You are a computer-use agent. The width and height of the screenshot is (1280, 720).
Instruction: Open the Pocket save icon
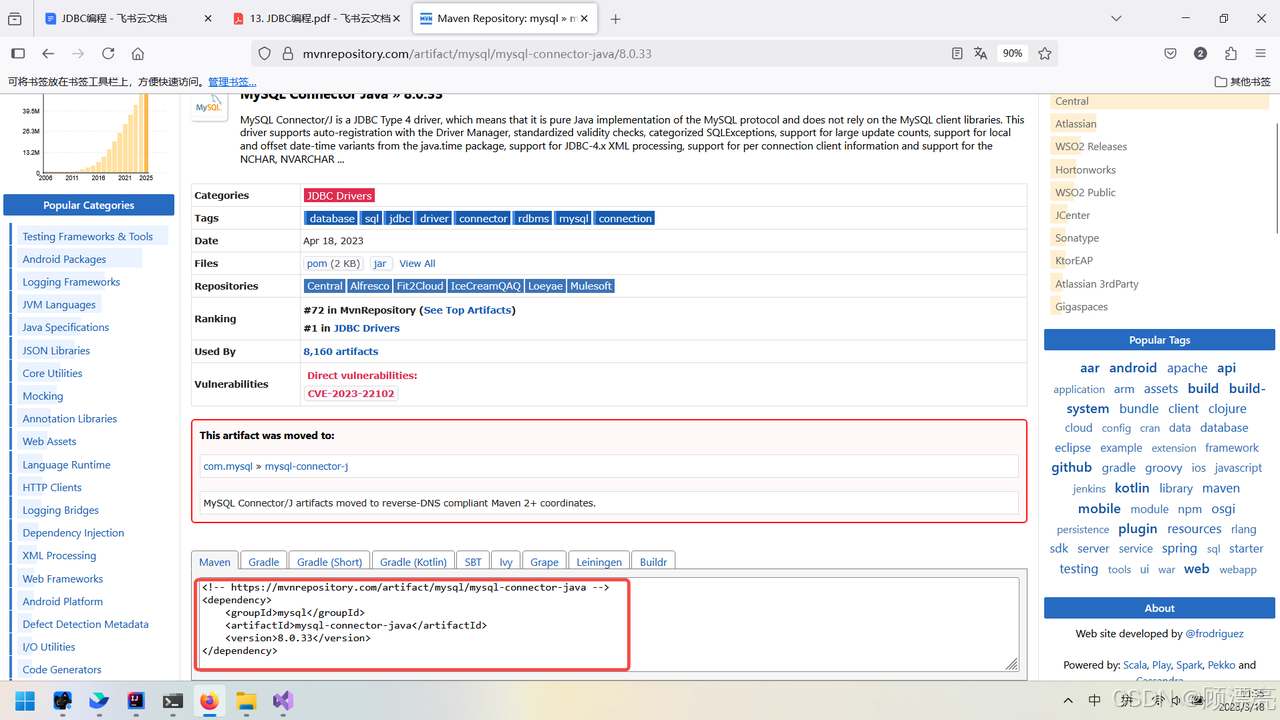1170,53
